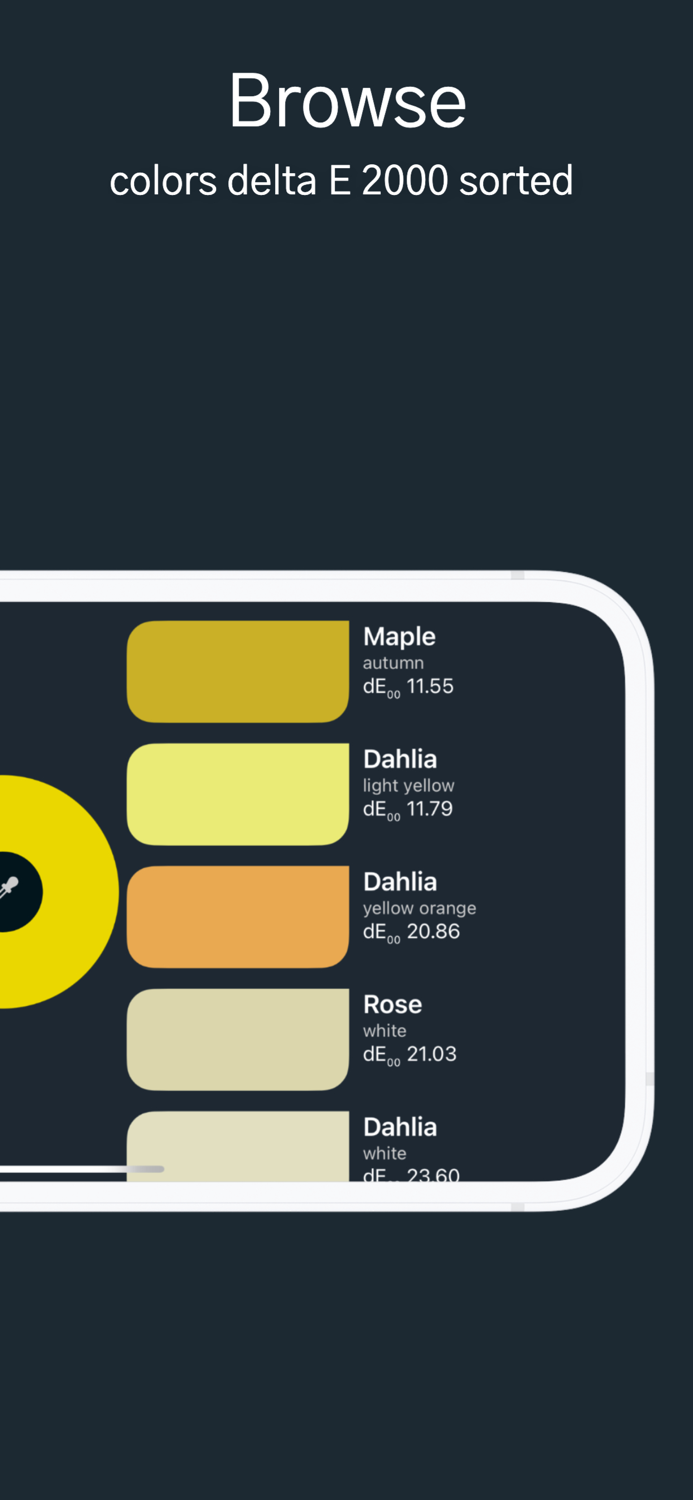Open the Maple color entry
693x1500 pixels.
(398, 636)
